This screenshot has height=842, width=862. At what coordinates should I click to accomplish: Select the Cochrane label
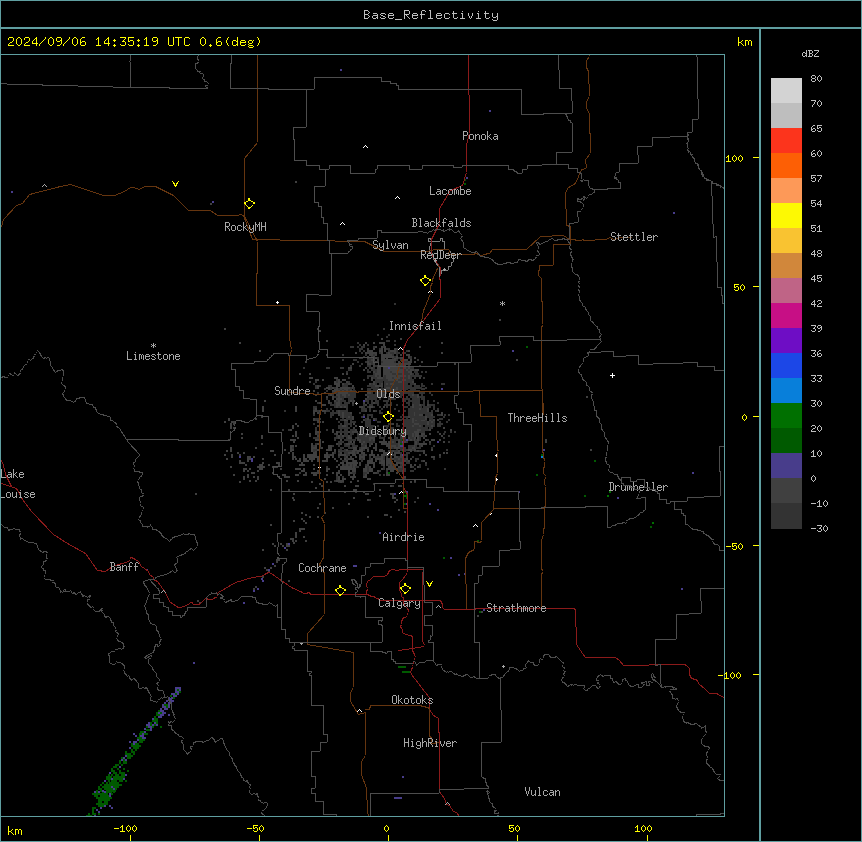[x=322, y=568]
